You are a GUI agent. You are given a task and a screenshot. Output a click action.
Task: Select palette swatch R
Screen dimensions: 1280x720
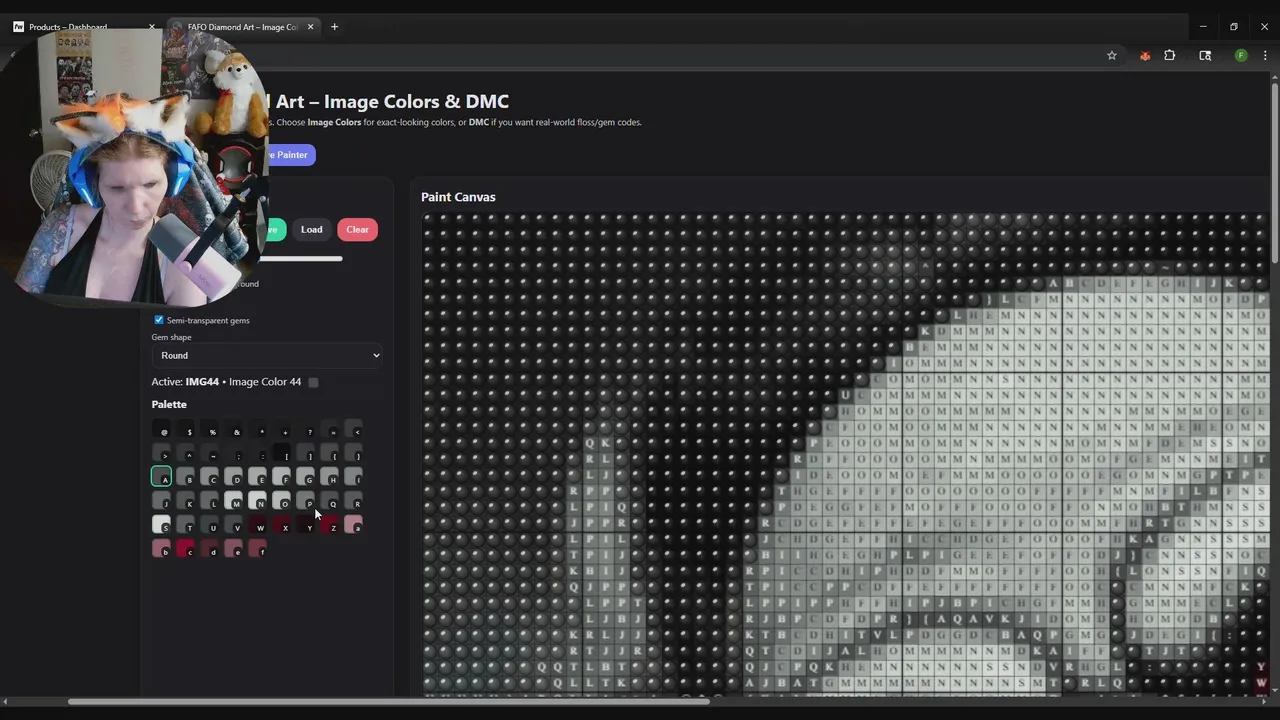tap(353, 500)
